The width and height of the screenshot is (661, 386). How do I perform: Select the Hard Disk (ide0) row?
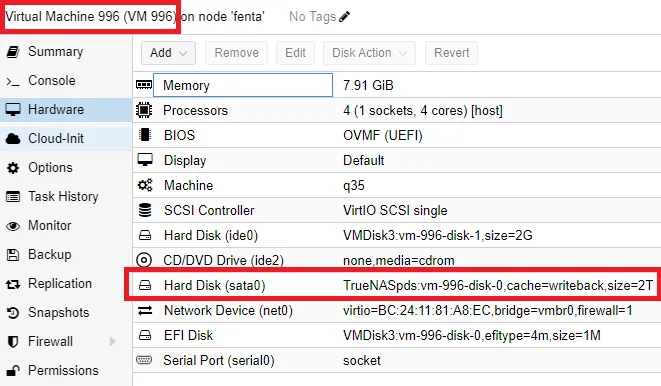(x=397, y=235)
